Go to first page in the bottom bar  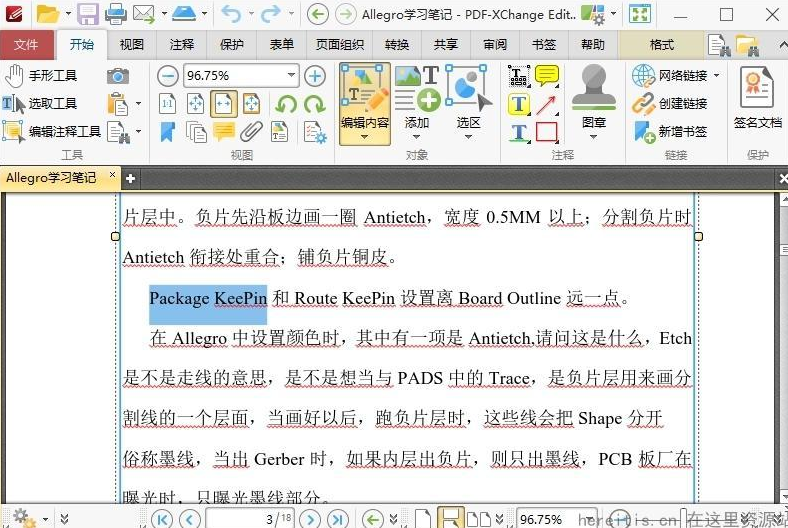pyautogui.click(x=162, y=518)
